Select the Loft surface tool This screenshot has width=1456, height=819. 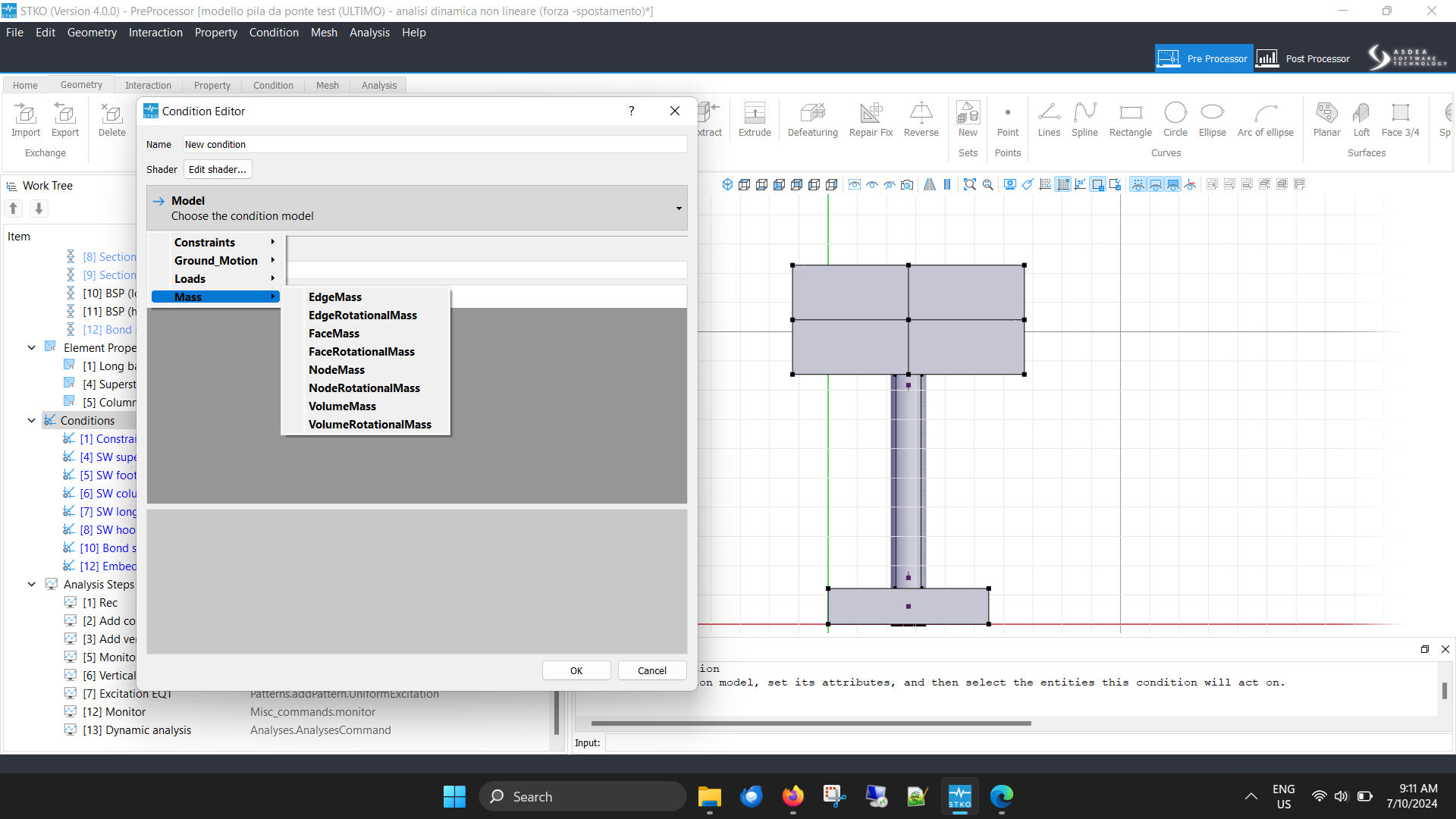coord(1361,120)
